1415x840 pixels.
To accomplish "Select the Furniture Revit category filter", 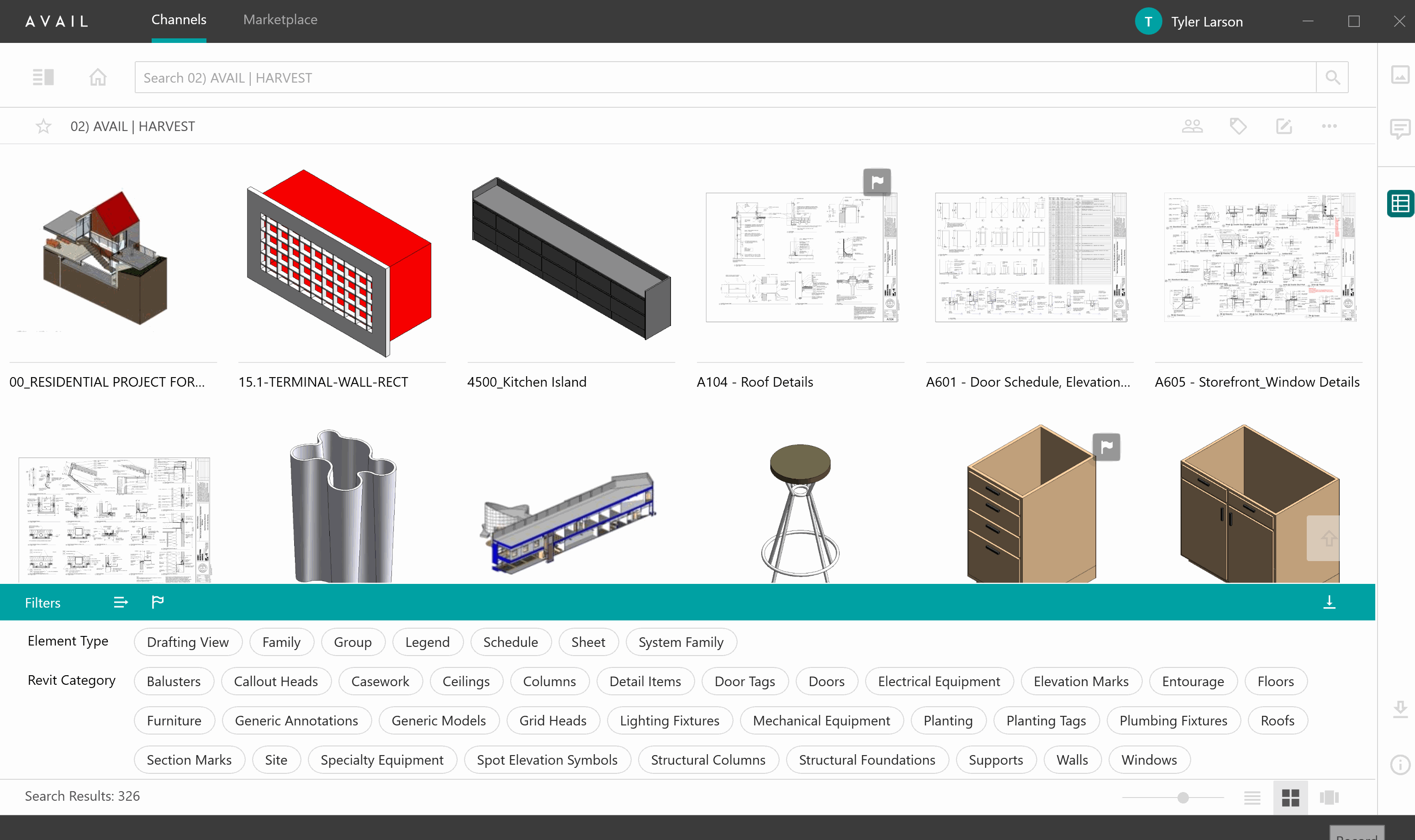I will tap(174, 720).
